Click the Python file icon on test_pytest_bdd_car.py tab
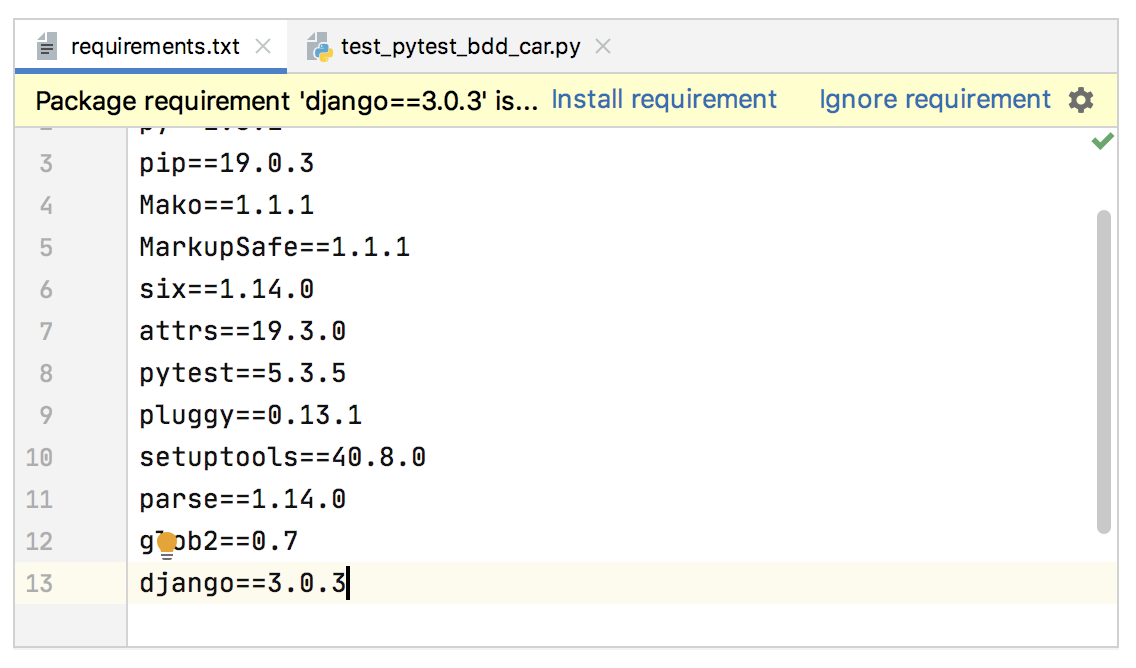1136x668 pixels. coord(319,46)
